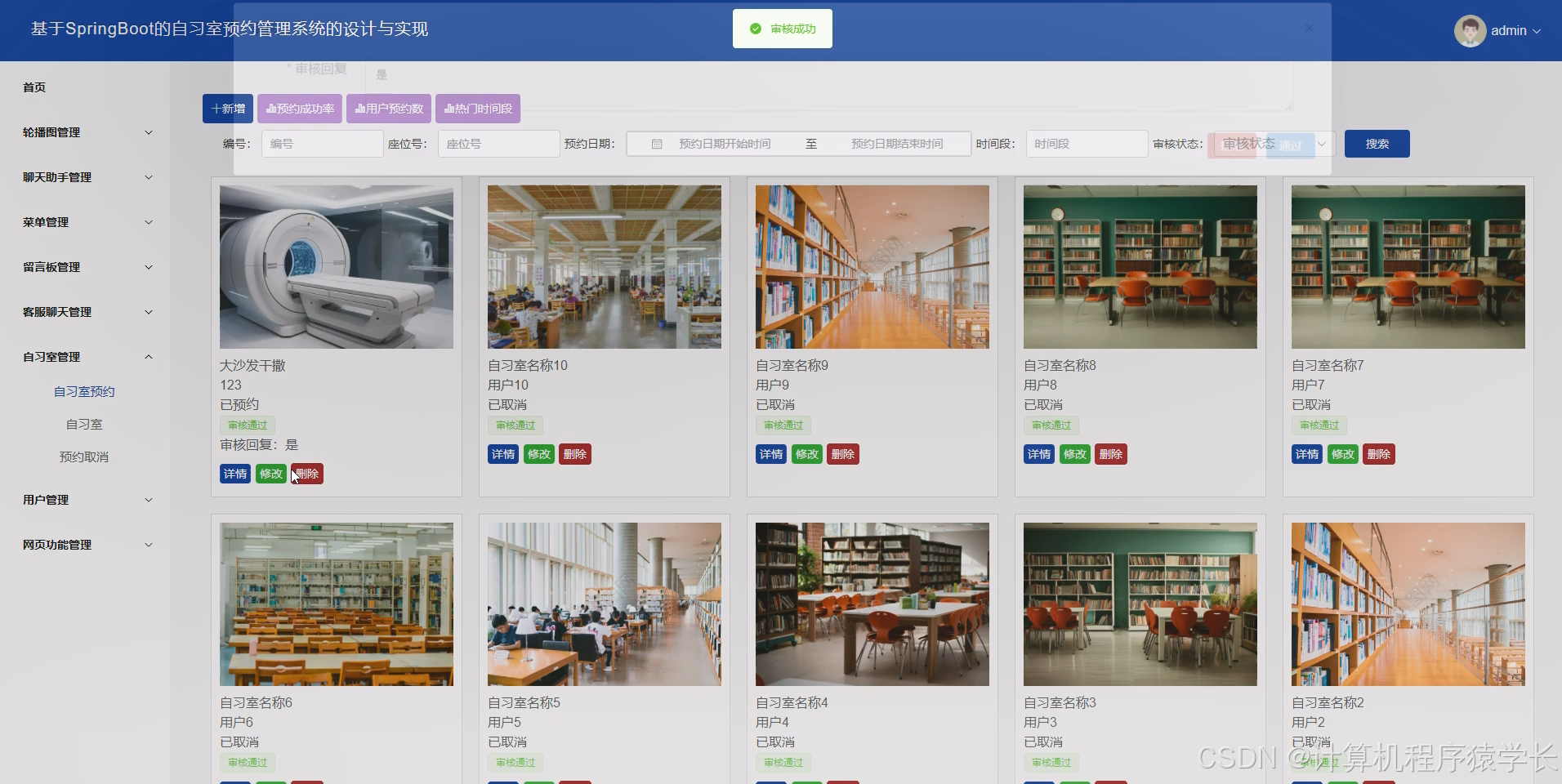Expand 网页功能管理 sidebar menu
Viewport: 1562px width, 784px height.
(85, 545)
